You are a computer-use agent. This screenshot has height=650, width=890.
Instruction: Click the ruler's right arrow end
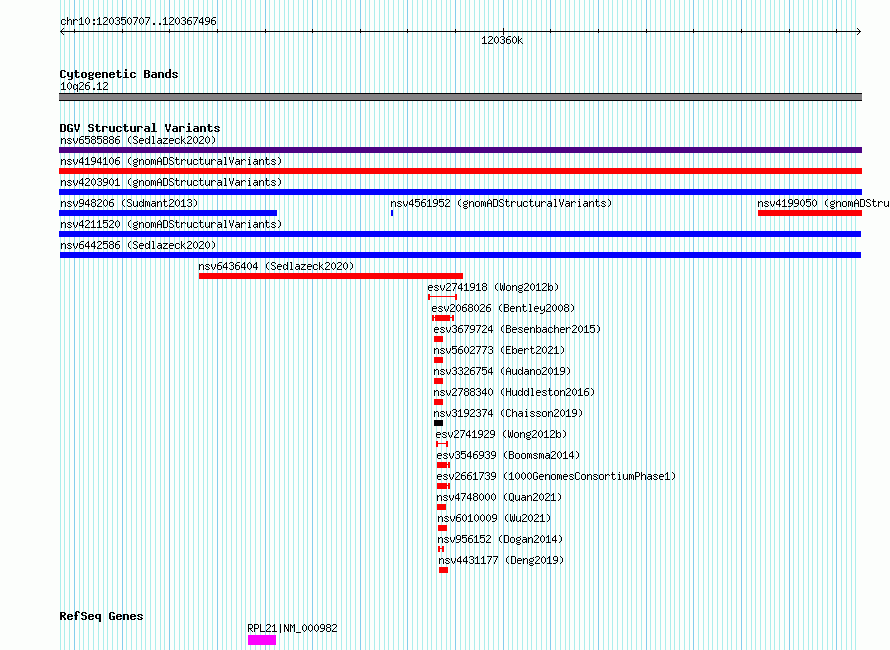click(859, 32)
